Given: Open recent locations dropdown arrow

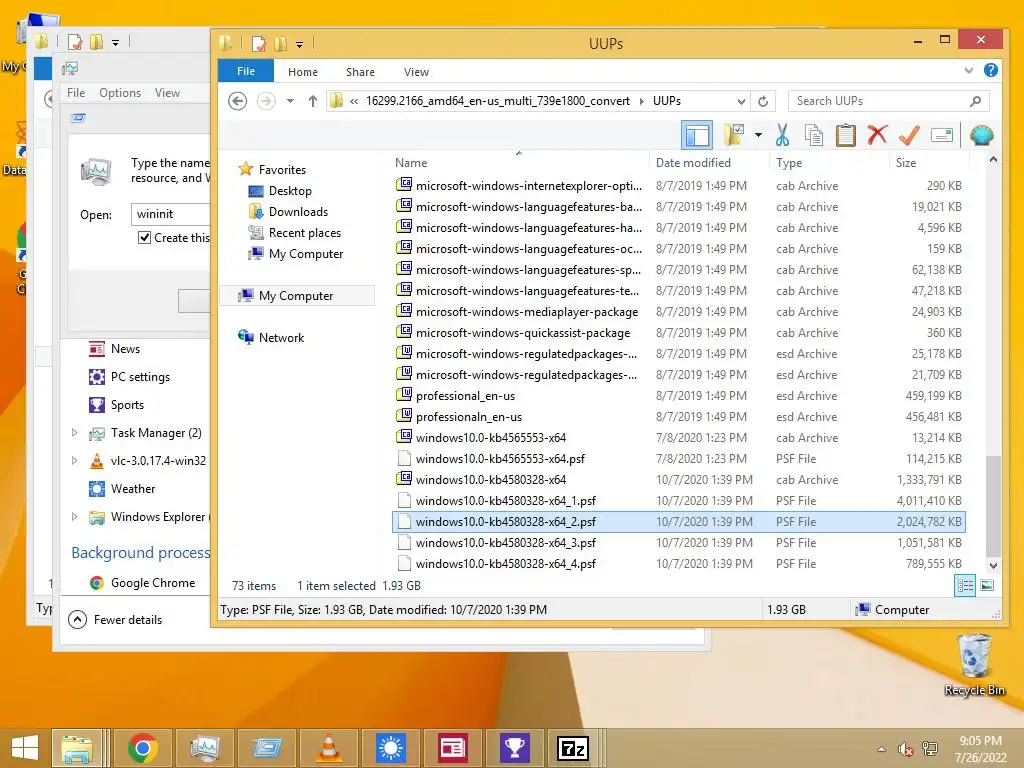Looking at the screenshot, I should click(290, 101).
